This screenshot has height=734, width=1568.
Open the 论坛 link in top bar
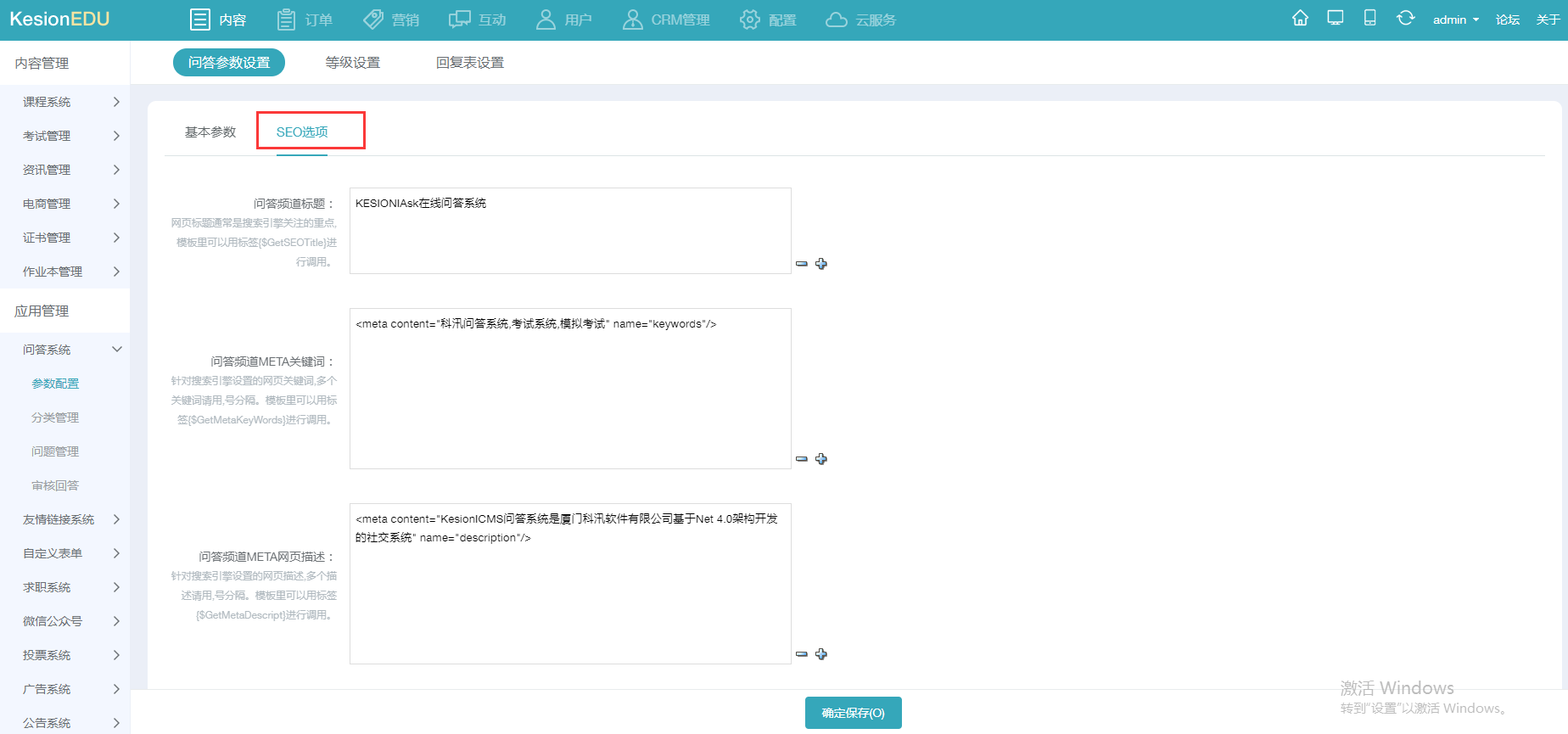(1507, 20)
